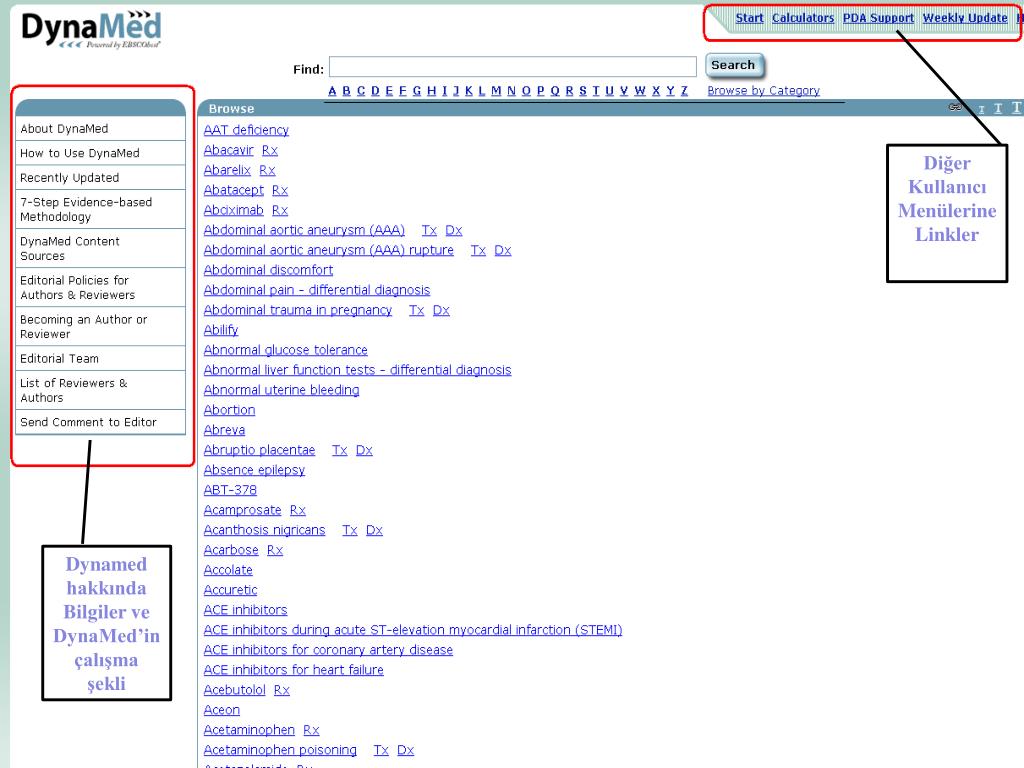Open ACE inhibitors during acute STEMI topic
1024x768 pixels.
point(413,630)
